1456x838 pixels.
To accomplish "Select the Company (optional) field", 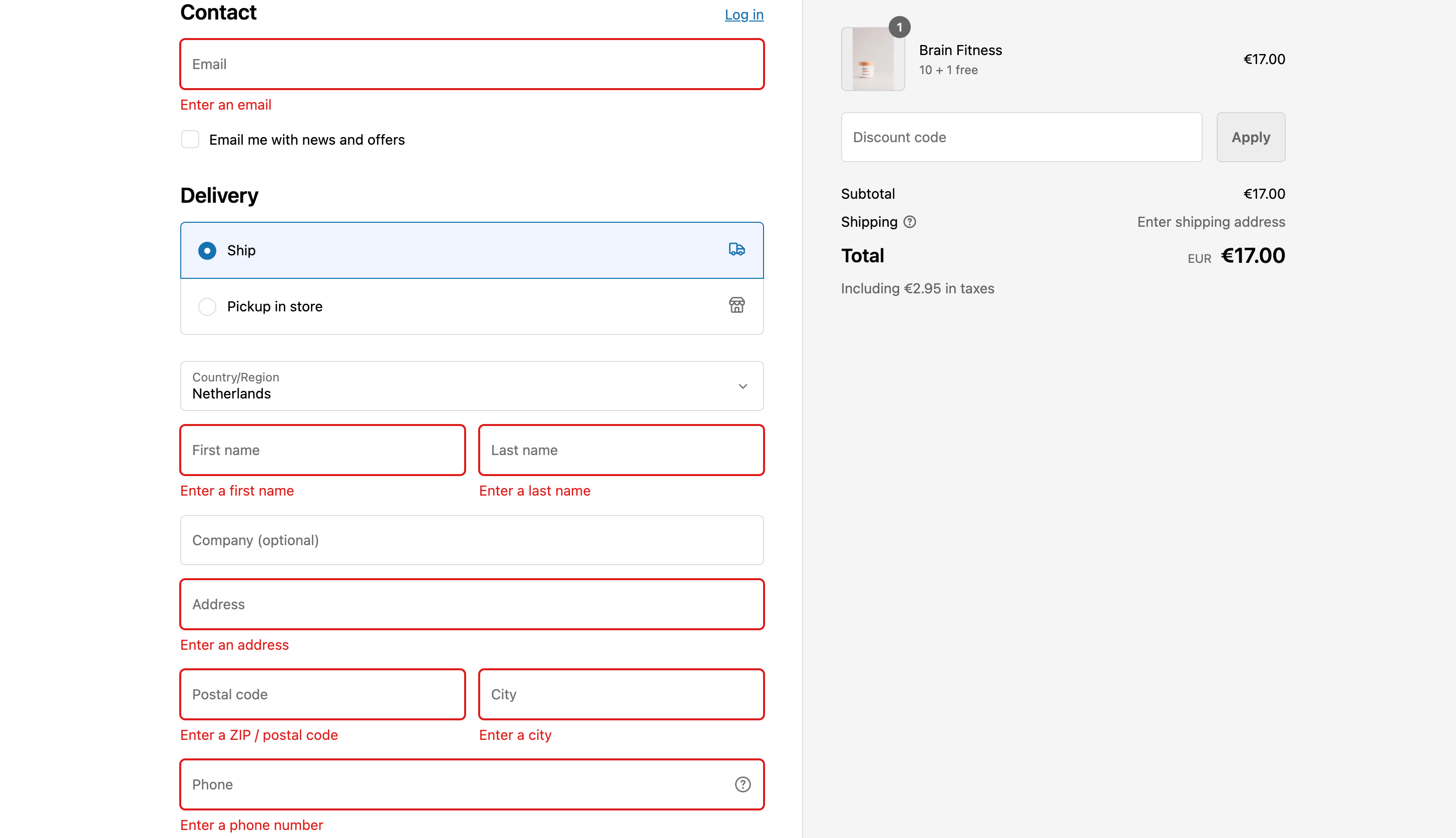I will 472,541.
